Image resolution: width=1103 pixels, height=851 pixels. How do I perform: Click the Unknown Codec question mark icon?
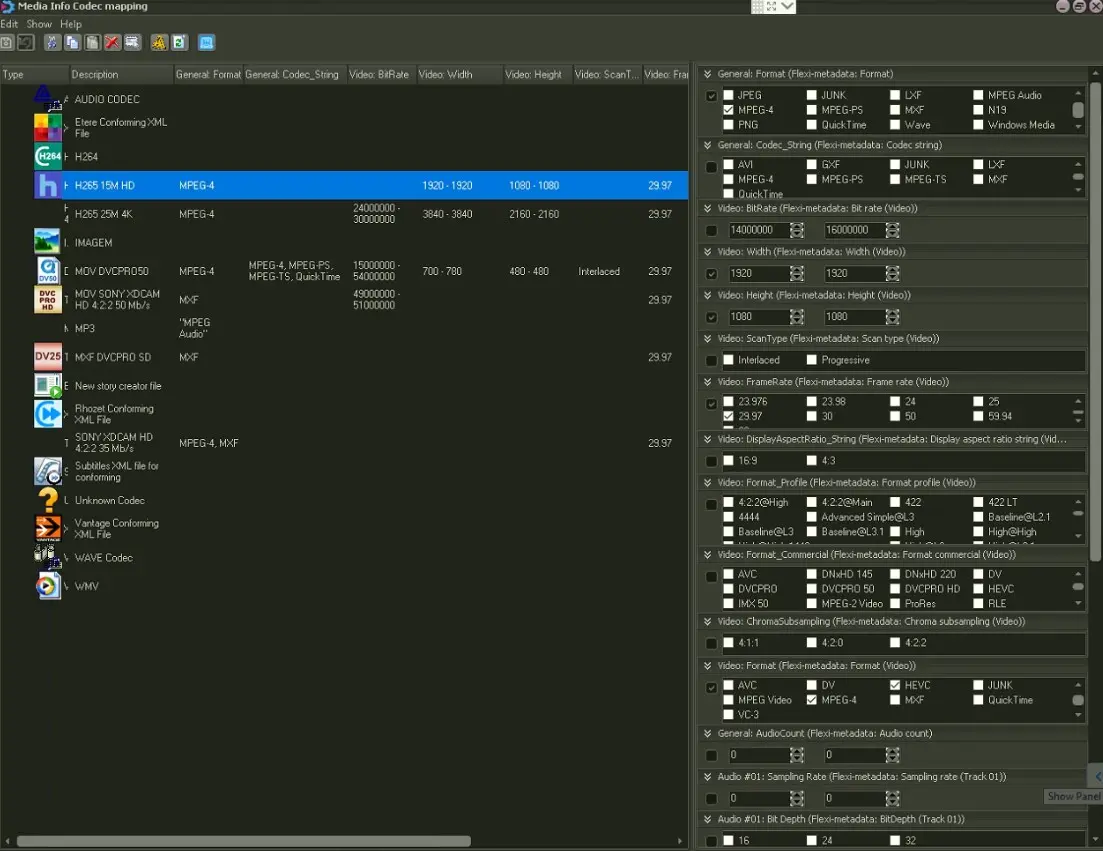(47, 500)
